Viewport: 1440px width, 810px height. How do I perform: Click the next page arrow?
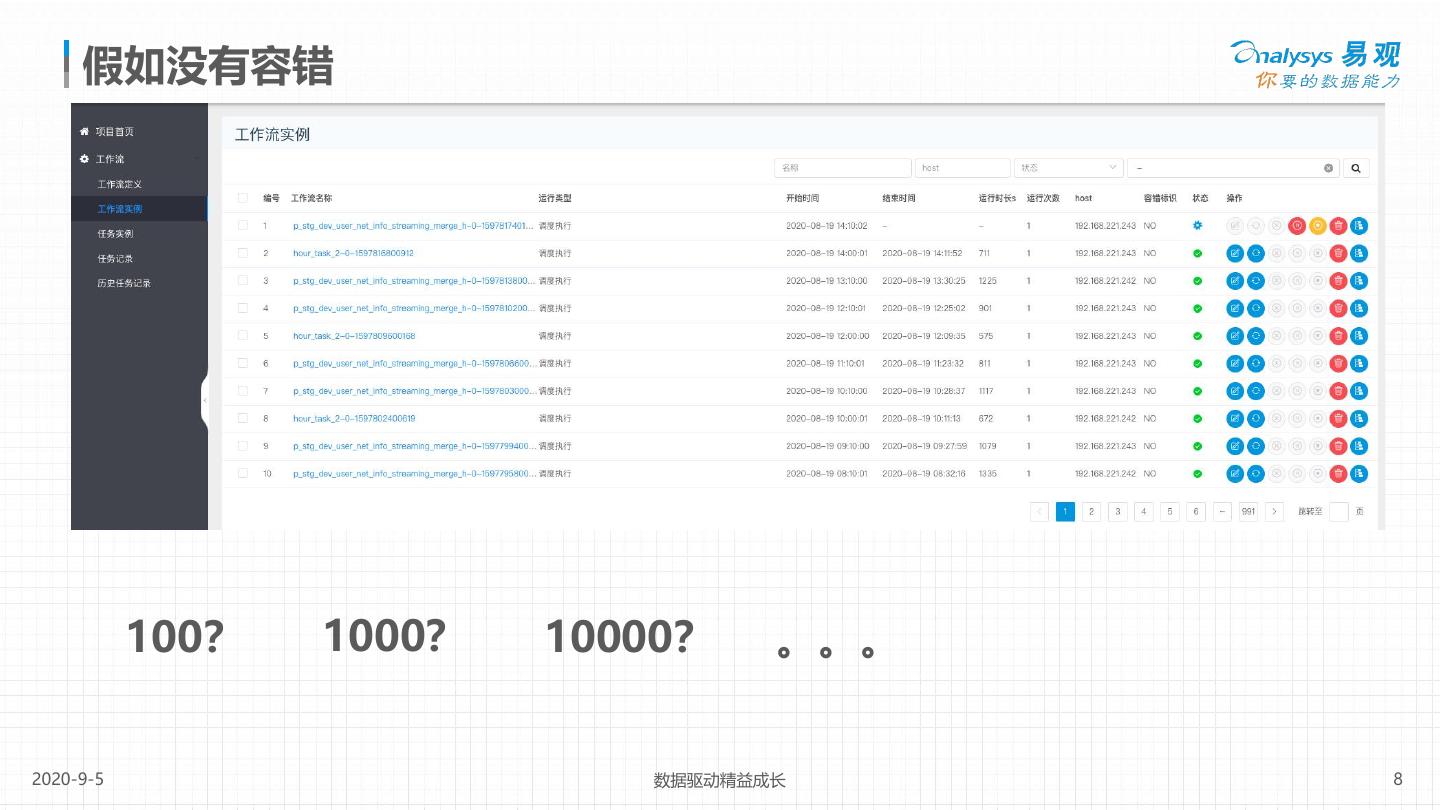coord(1274,512)
